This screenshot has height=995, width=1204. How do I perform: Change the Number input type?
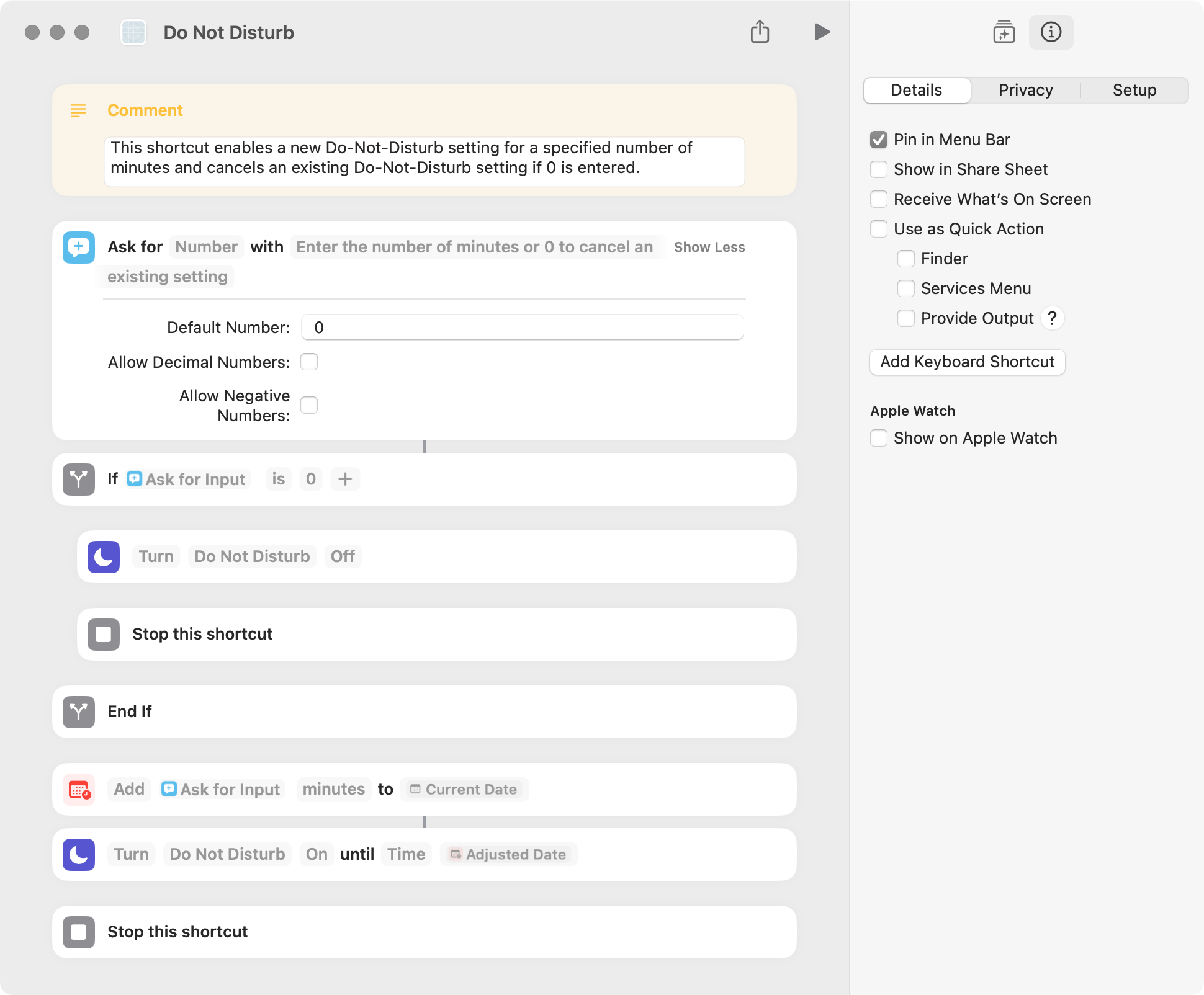[206, 247]
